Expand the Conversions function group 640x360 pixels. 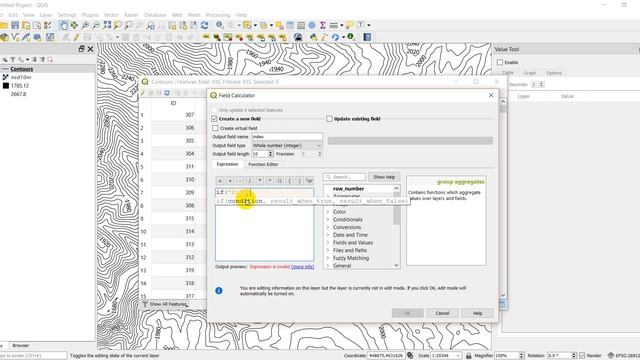tap(328, 227)
